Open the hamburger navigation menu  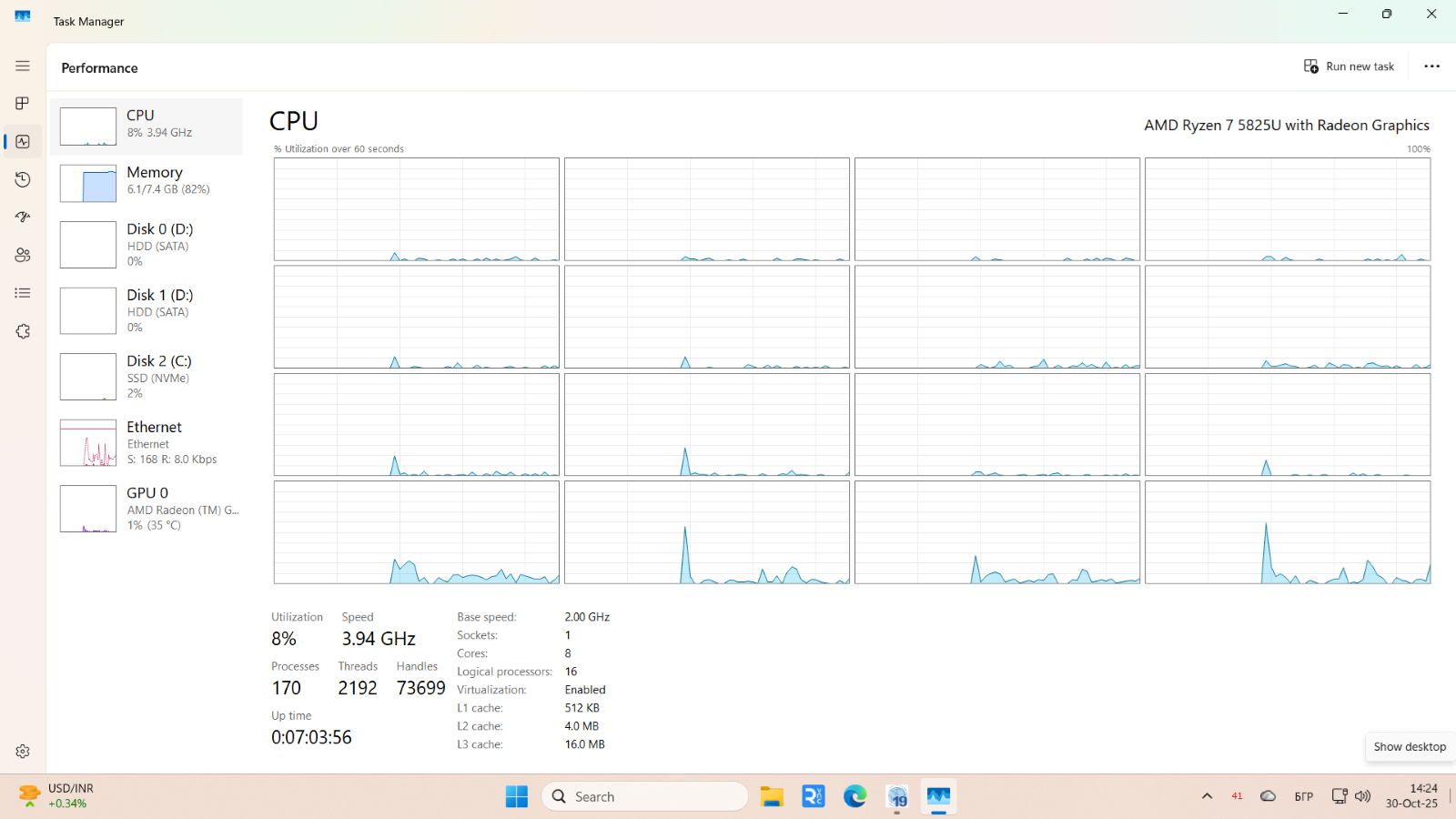(23, 66)
